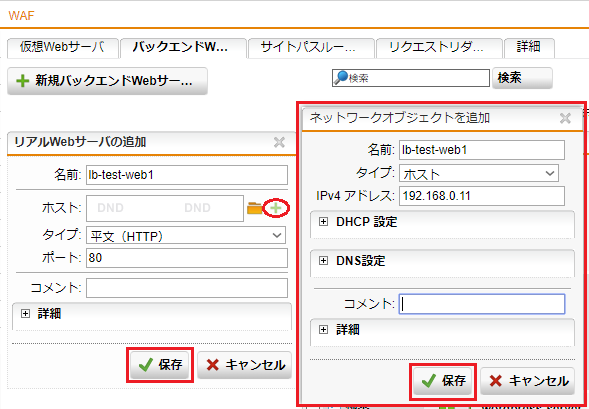
Task: Switch to the サイトパスルー... tab
Action: click(310, 48)
